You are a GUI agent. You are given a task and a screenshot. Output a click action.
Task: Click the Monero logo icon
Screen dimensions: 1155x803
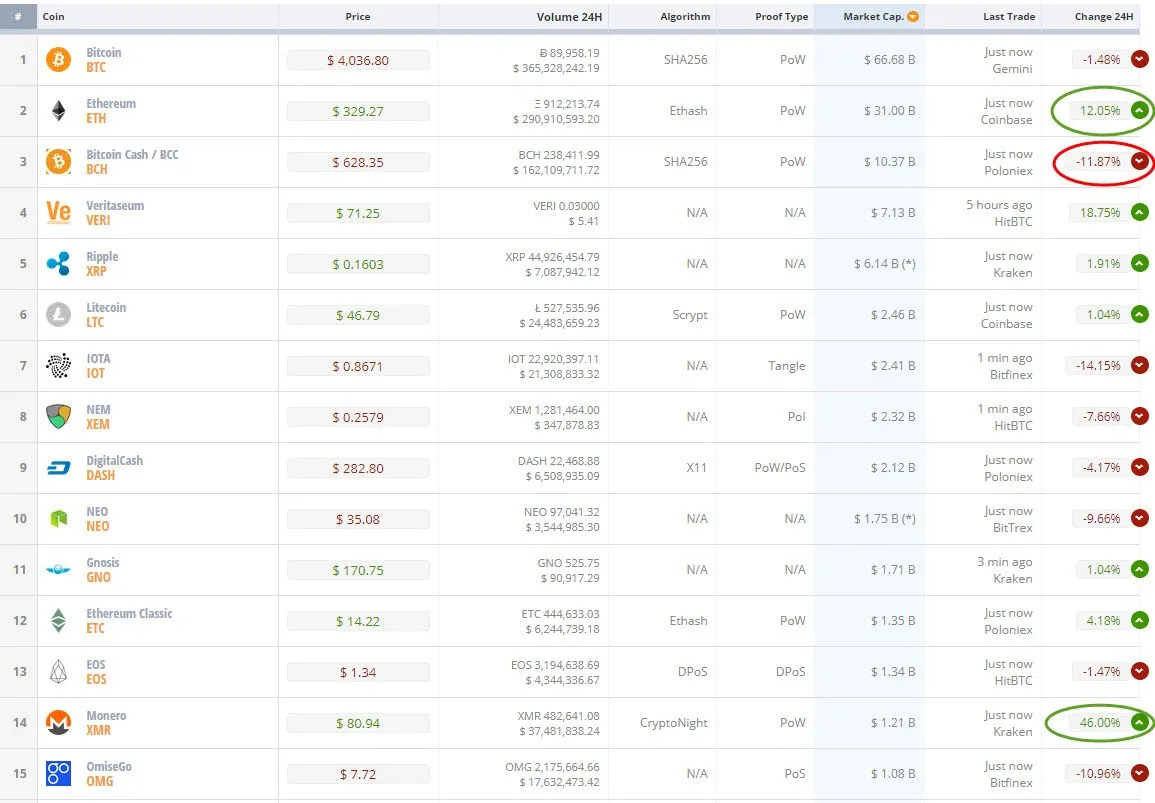[x=58, y=722]
